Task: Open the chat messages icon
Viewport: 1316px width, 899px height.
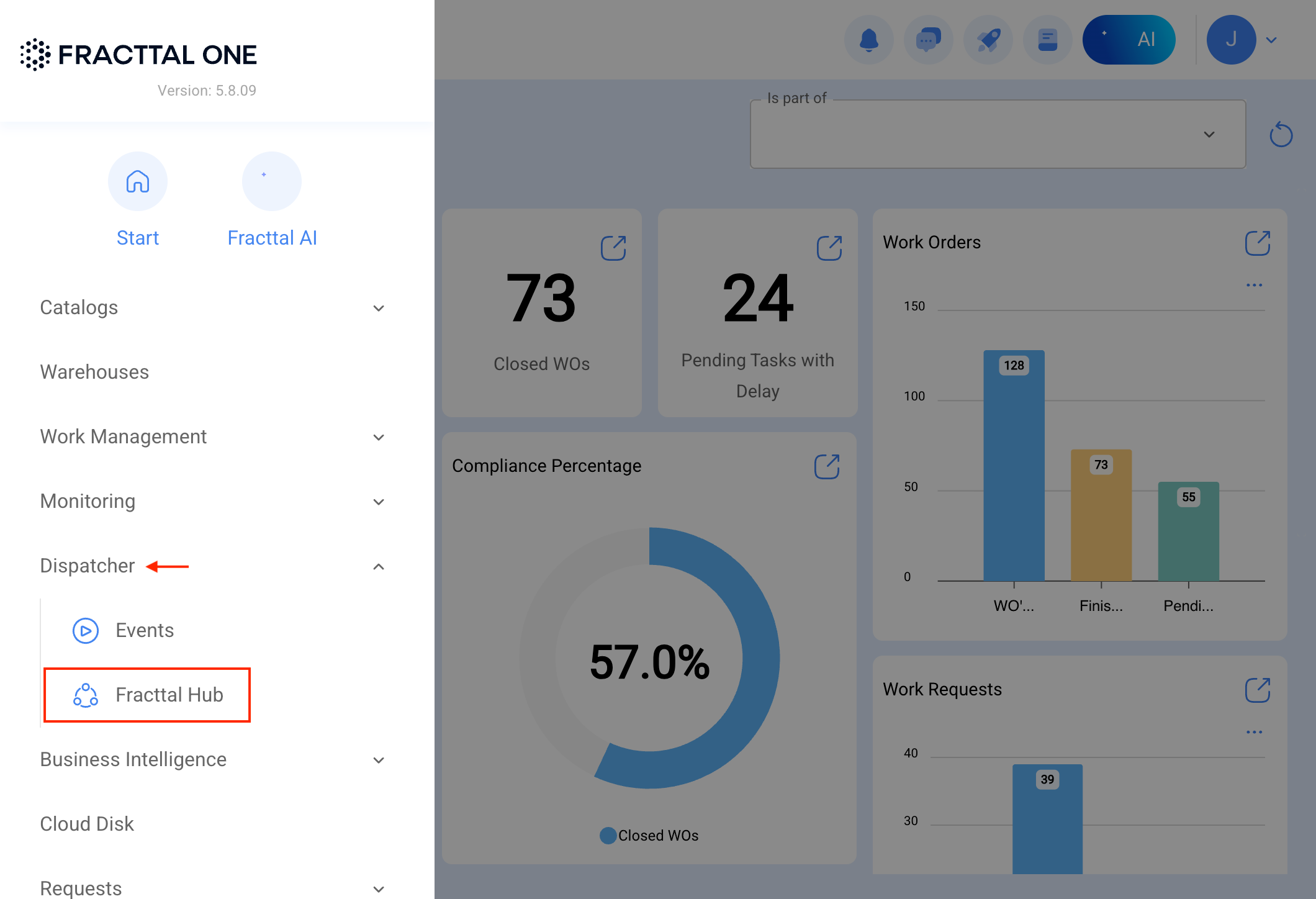Action: (x=929, y=40)
